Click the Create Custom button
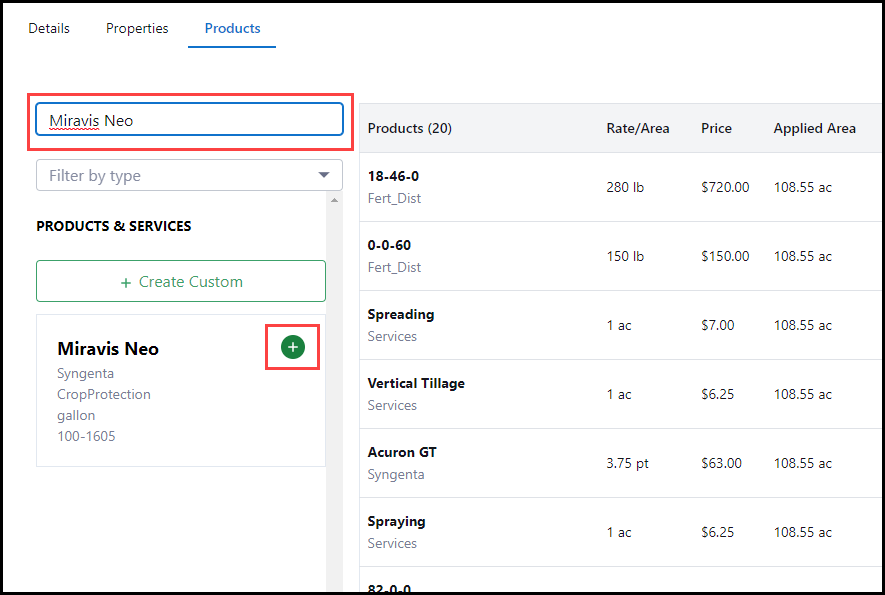The image size is (885, 595). pos(181,281)
